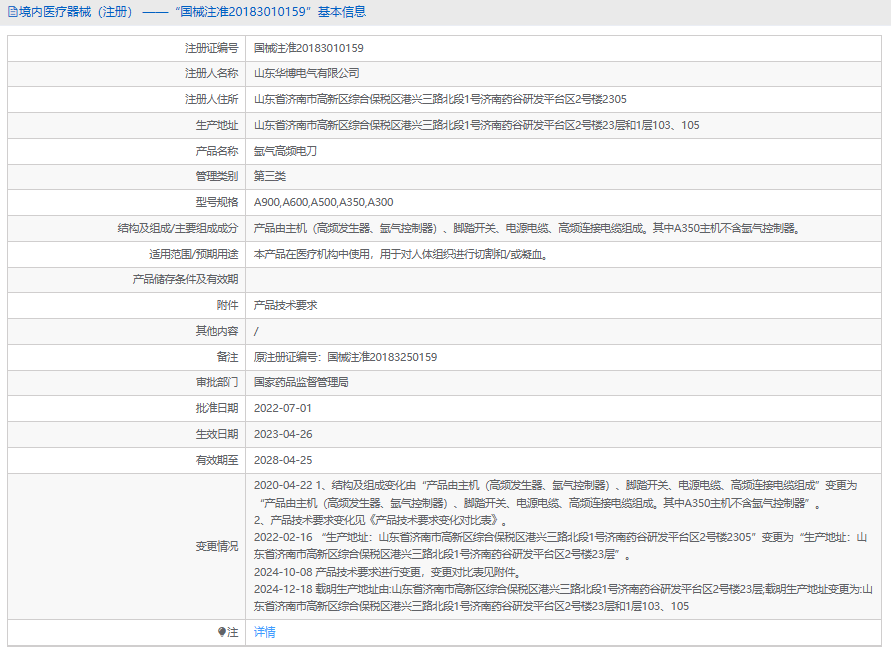The height and width of the screenshot is (650, 891).
Task: Select effective date 2023-04-26
Action: point(283,434)
